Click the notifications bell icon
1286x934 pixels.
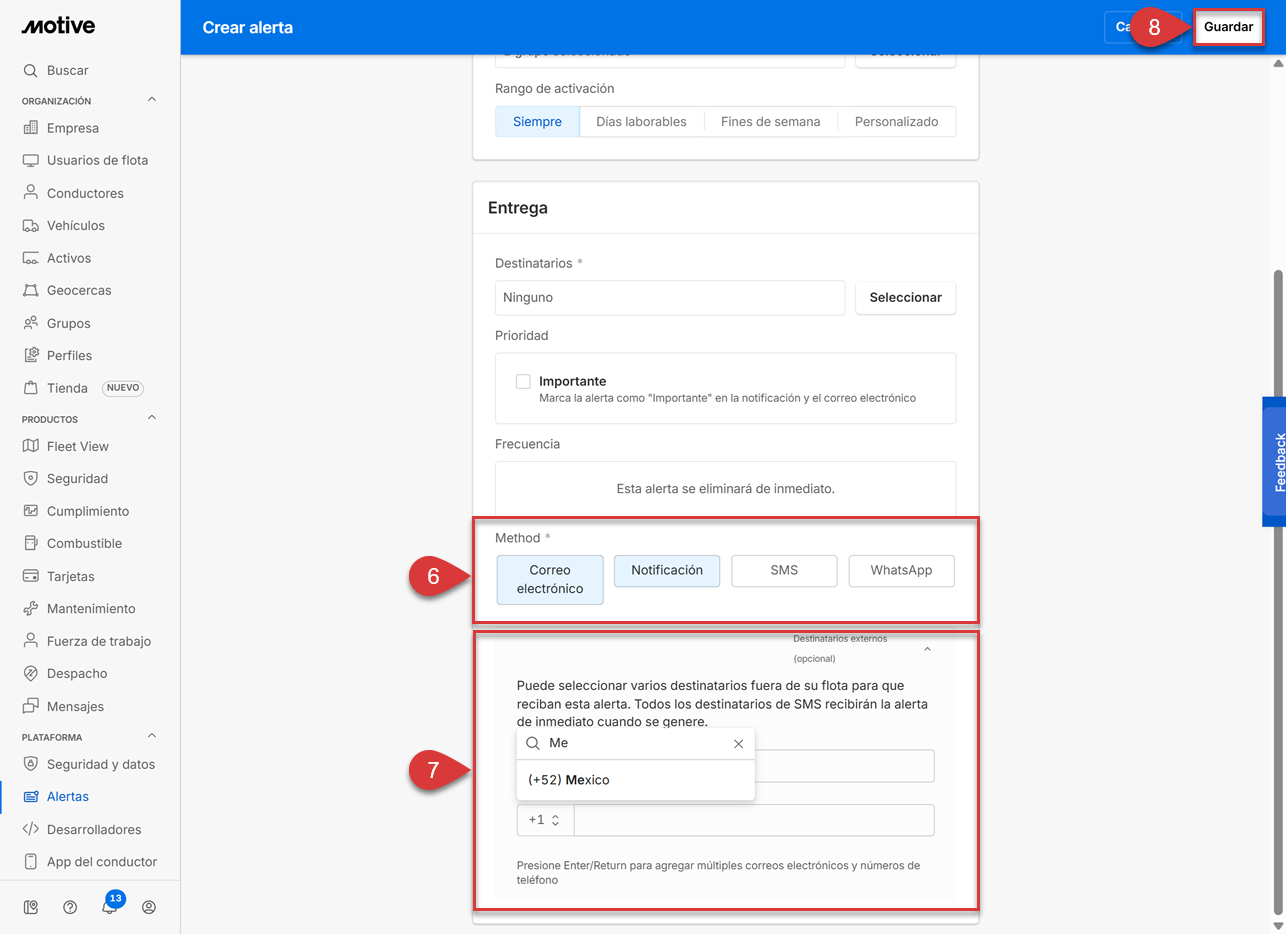(x=110, y=907)
